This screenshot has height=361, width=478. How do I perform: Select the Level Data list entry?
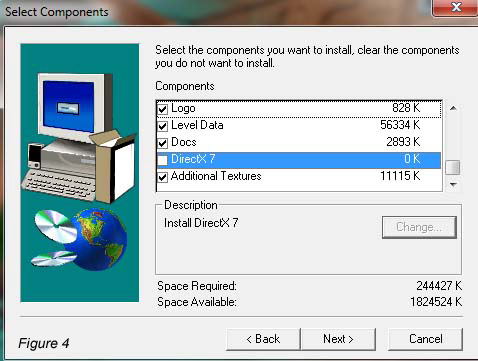tap(299, 126)
